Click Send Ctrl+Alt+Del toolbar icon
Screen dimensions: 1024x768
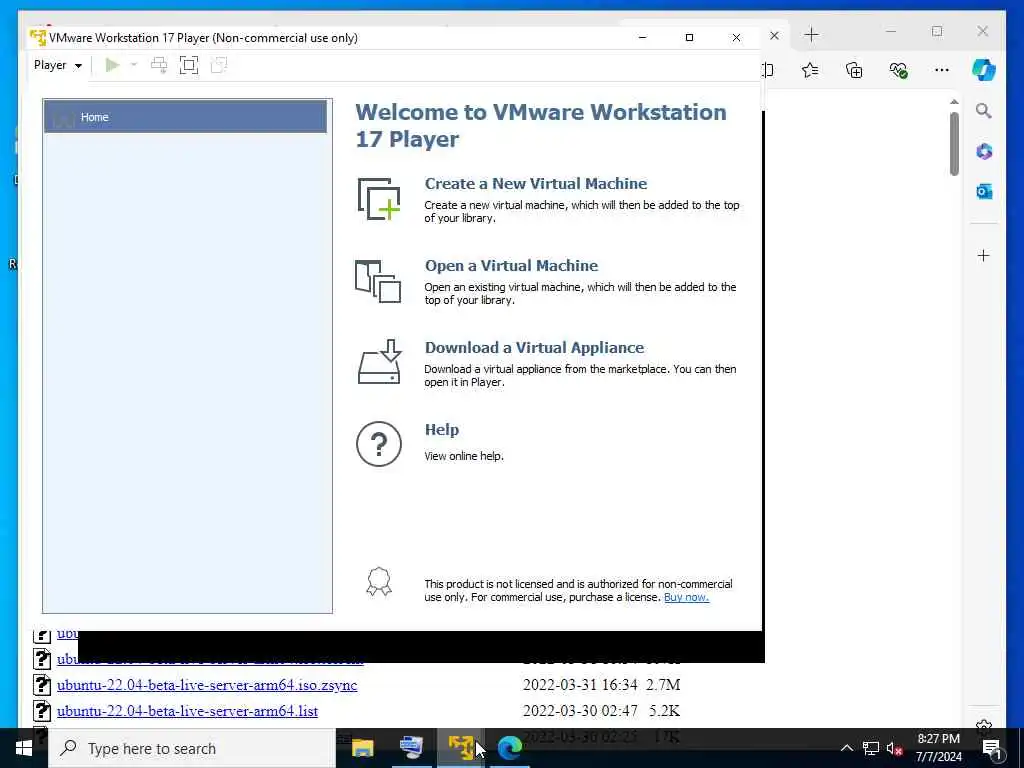point(159,65)
